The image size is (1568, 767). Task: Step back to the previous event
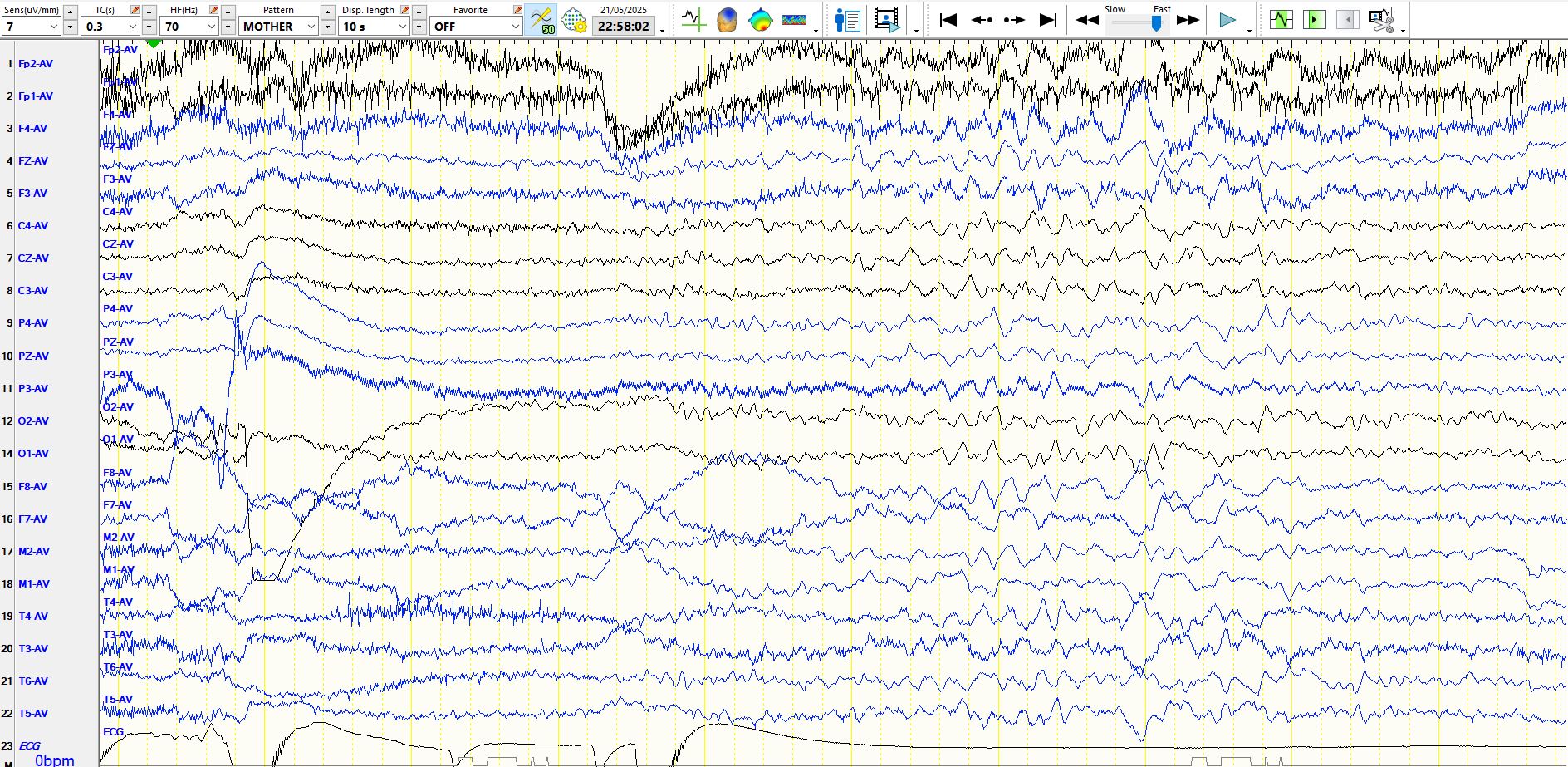coord(982,20)
